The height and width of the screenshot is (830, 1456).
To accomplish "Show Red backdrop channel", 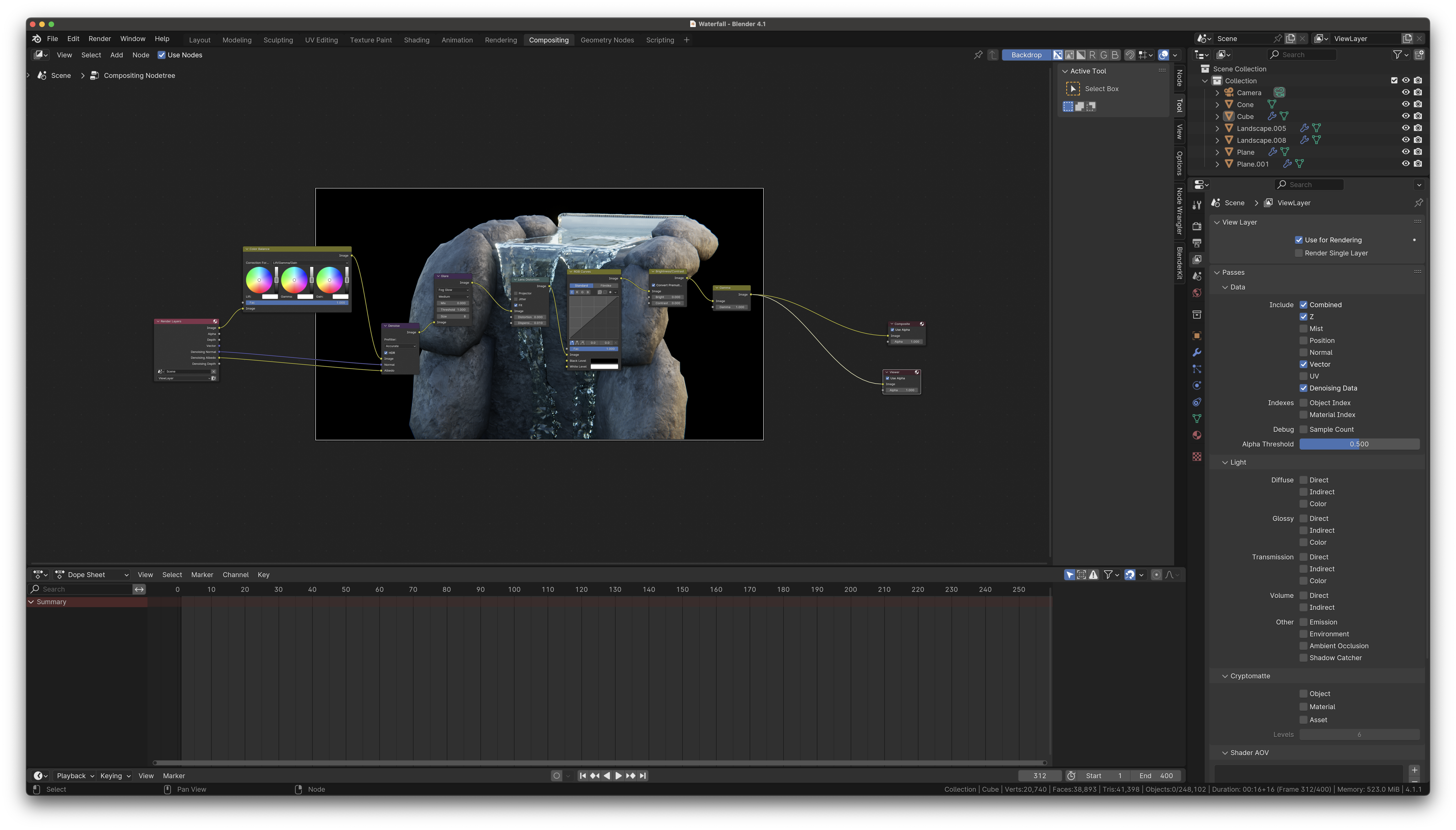I will pyautogui.click(x=1092, y=55).
